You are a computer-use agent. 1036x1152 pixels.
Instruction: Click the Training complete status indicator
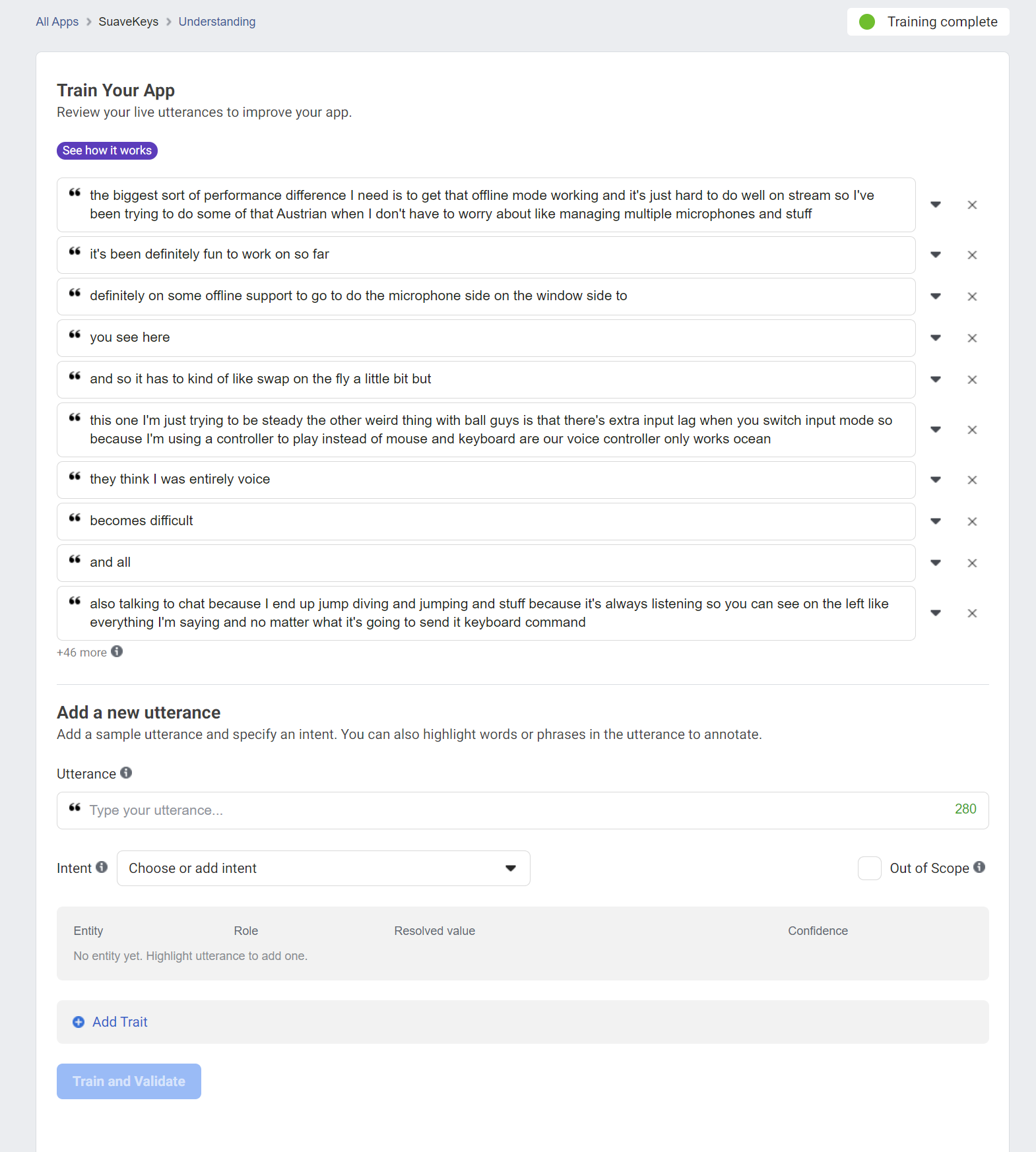coord(928,22)
